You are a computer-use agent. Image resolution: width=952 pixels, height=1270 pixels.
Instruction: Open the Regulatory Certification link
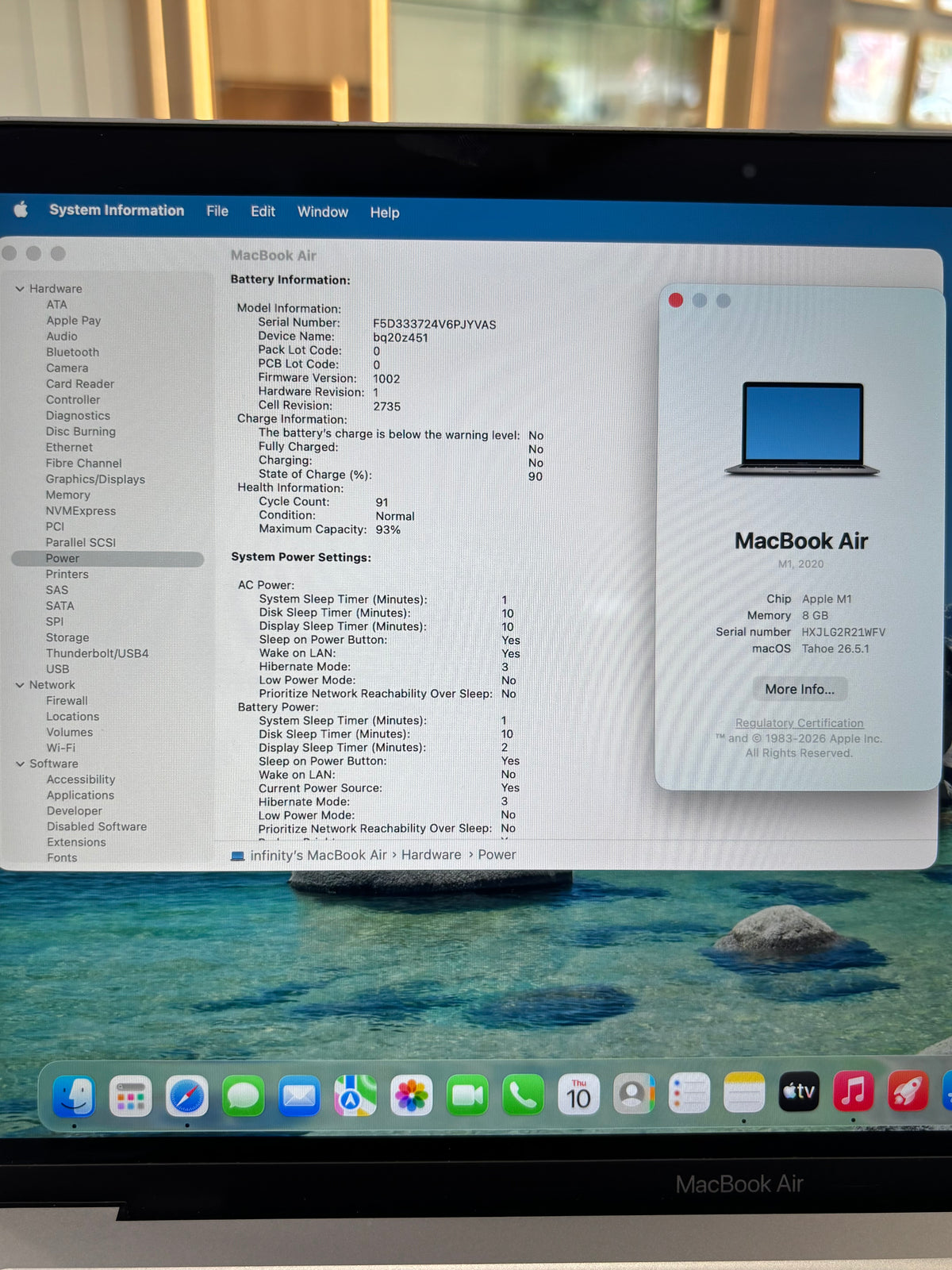click(x=799, y=723)
